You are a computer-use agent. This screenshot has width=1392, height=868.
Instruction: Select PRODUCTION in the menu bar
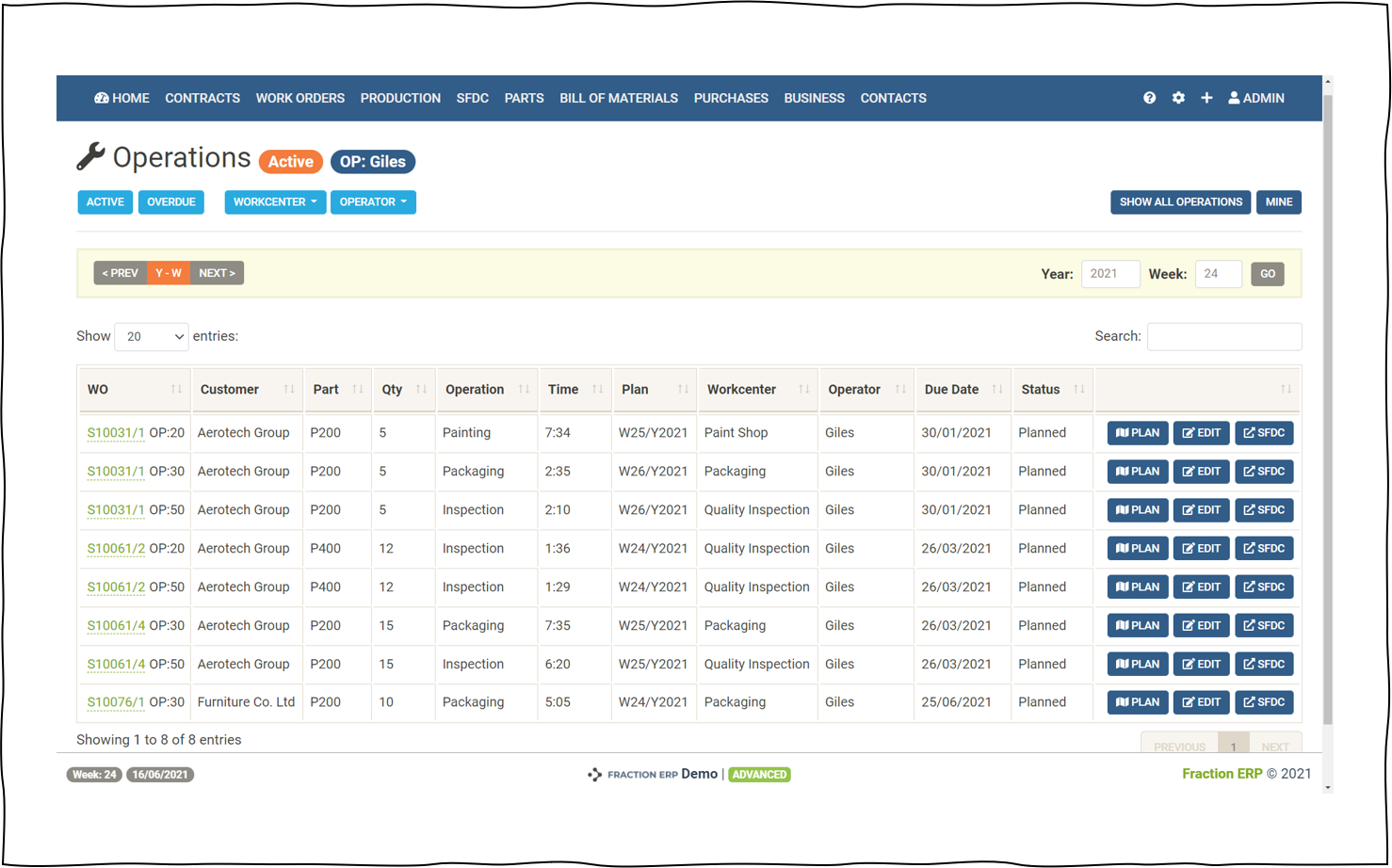[400, 98]
